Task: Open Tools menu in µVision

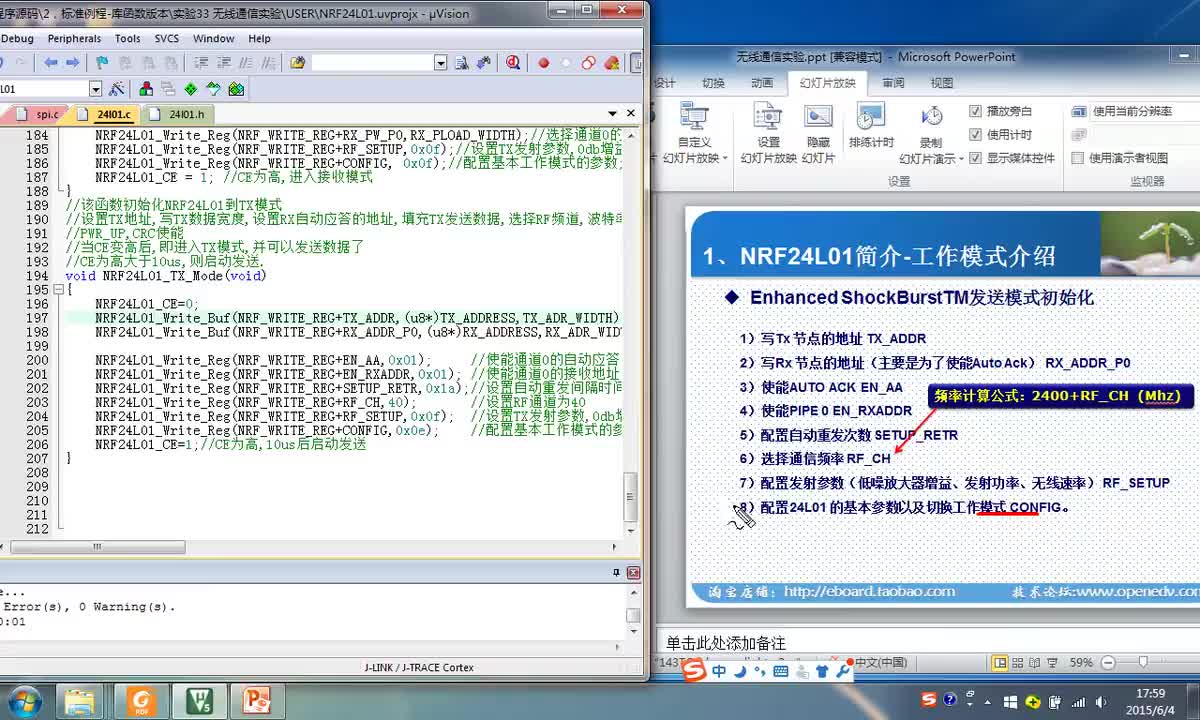Action: click(x=127, y=38)
